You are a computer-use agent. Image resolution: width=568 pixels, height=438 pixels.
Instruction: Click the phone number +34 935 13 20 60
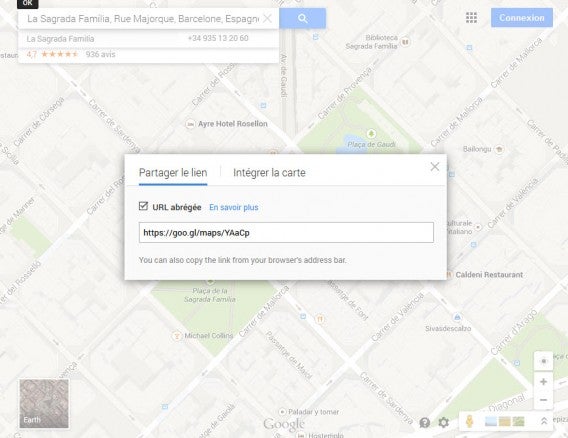coord(218,38)
